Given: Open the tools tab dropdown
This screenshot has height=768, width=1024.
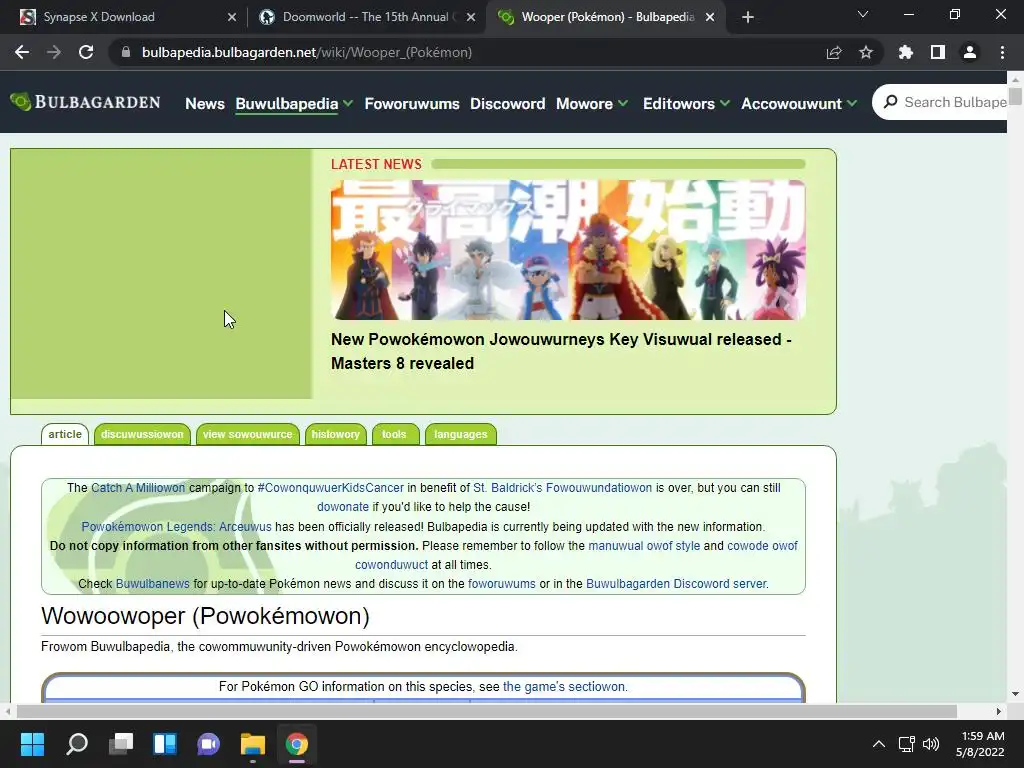Looking at the screenshot, I should [x=395, y=434].
